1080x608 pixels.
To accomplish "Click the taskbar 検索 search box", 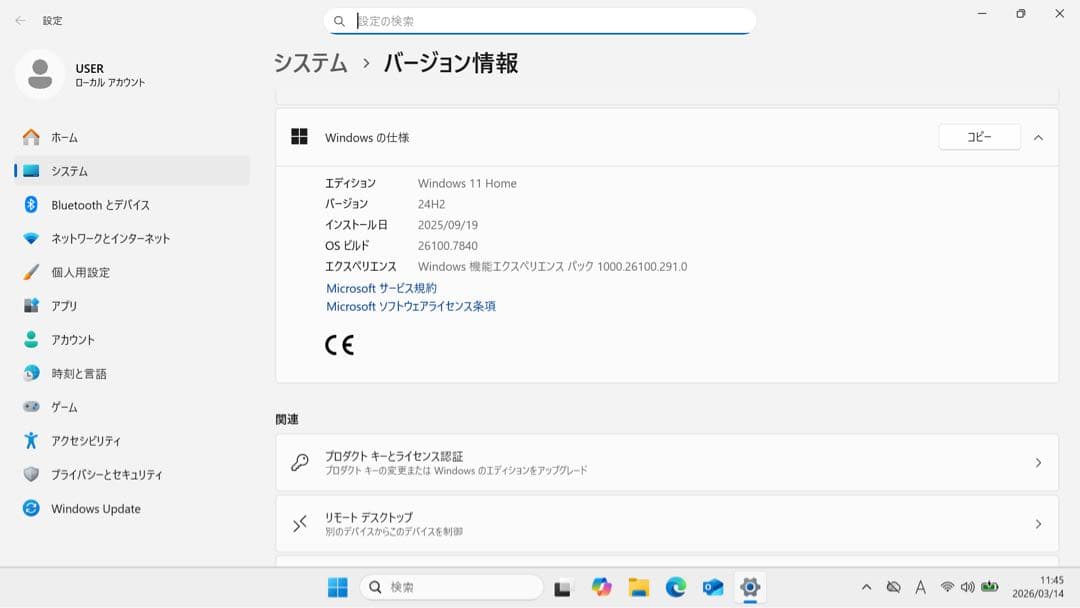I will point(451,587).
